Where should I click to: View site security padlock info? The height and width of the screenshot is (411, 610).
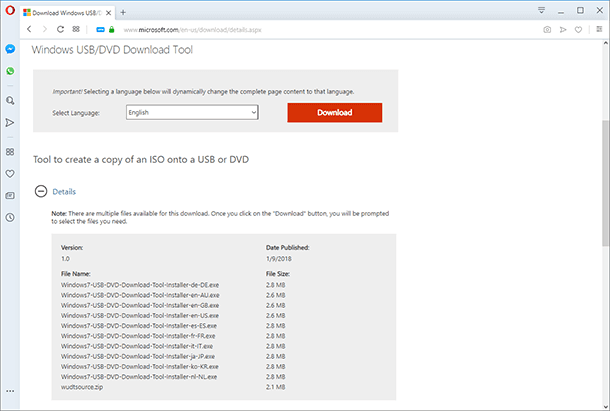112,29
